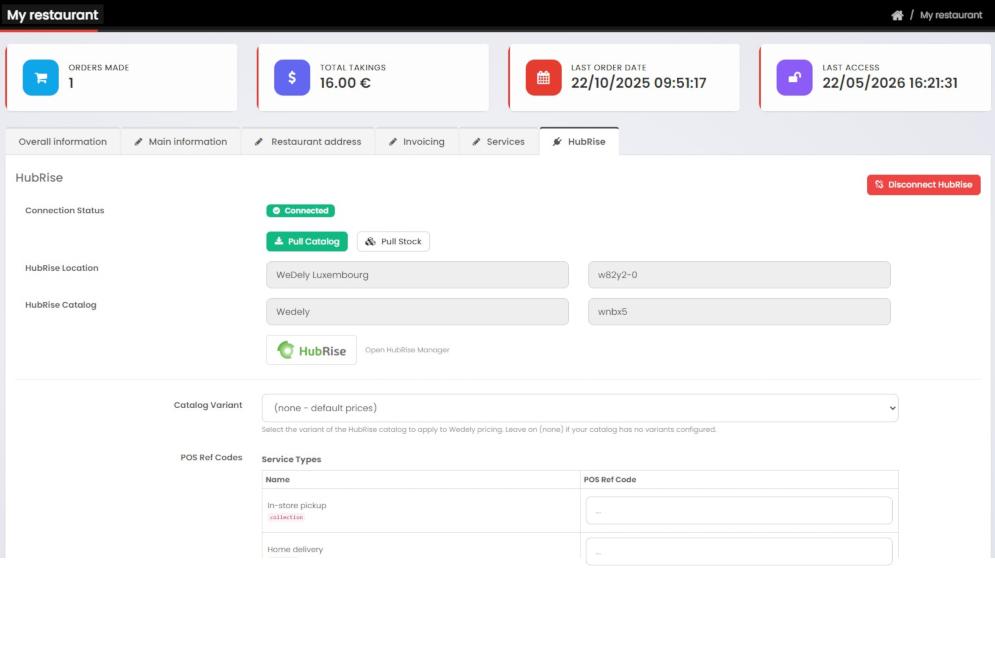
Task: Switch to the Main information tab
Action: (181, 142)
